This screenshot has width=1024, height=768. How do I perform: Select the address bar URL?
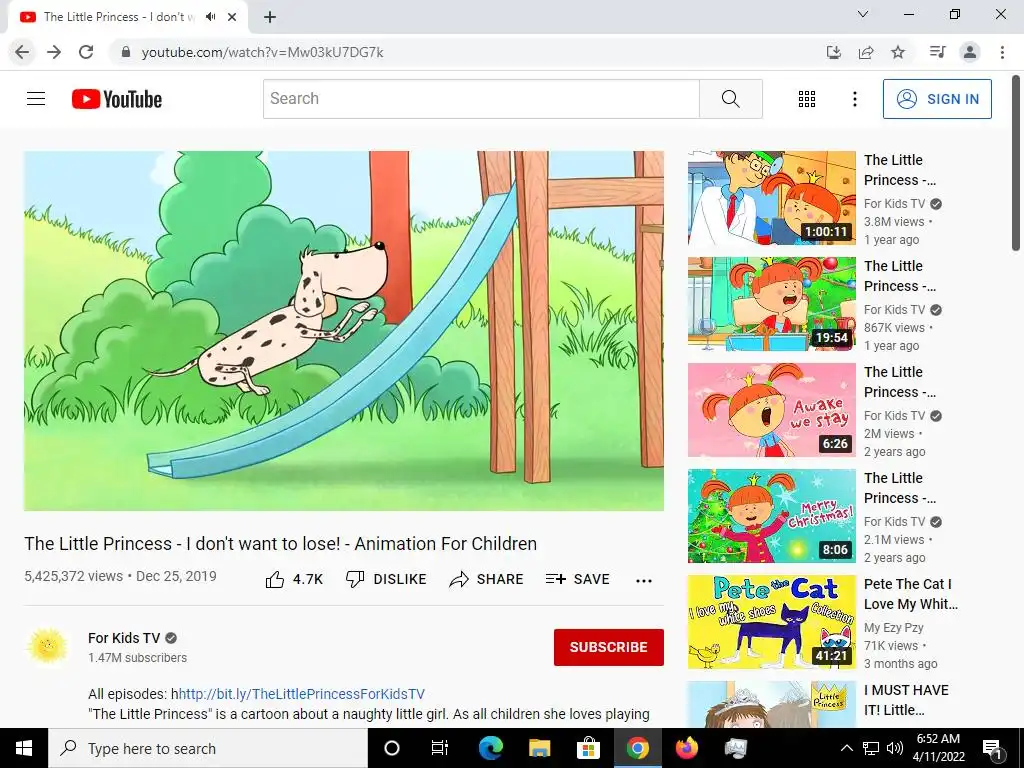point(263,52)
